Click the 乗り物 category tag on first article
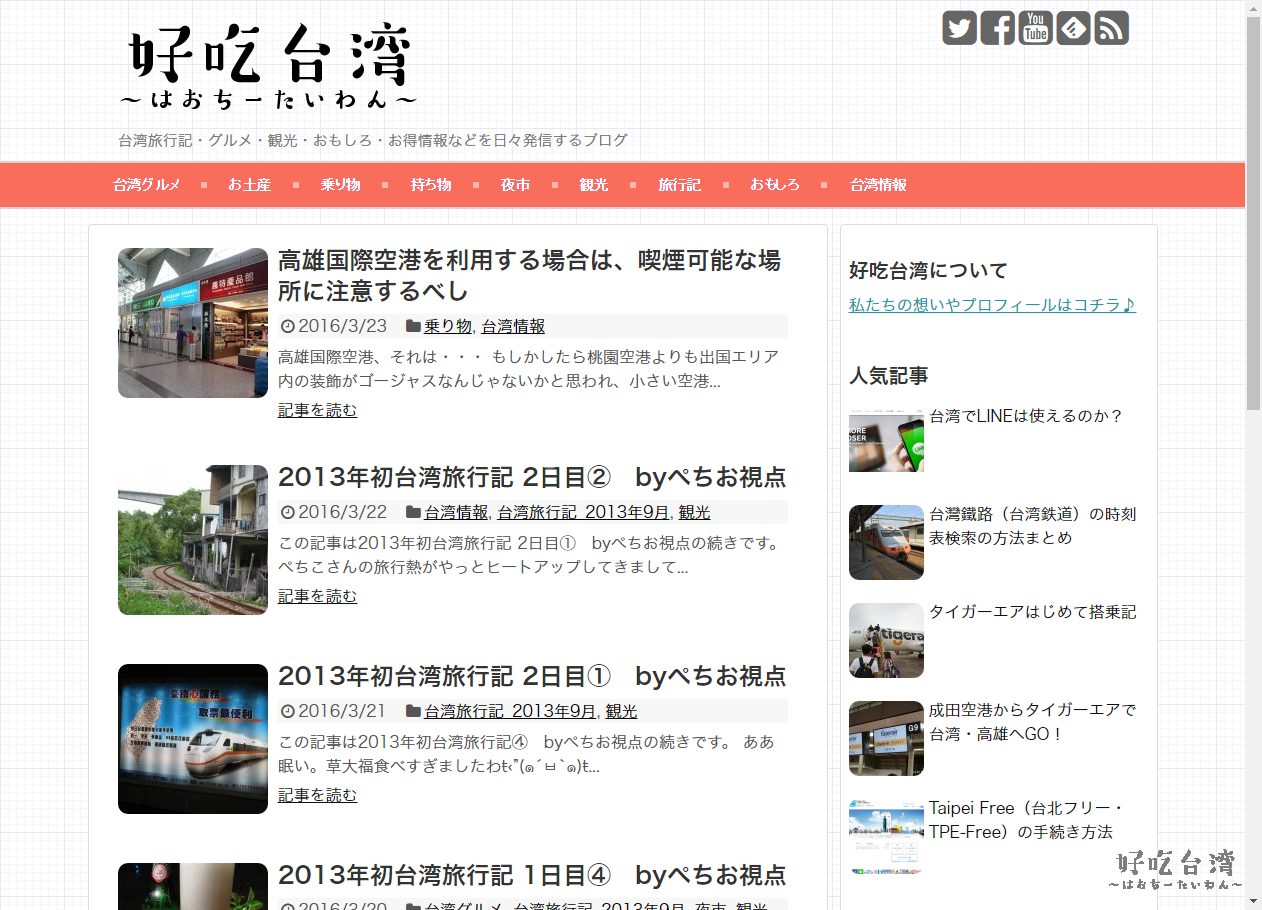This screenshot has width=1262, height=910. [x=447, y=326]
